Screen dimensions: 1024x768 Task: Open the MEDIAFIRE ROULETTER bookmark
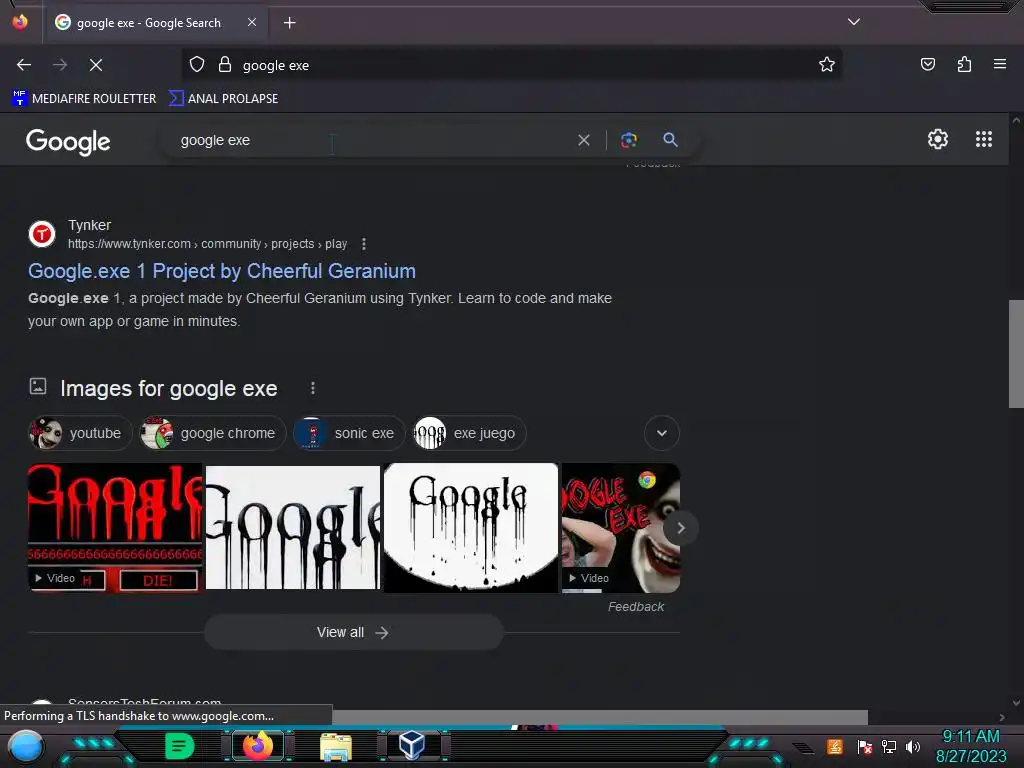(x=84, y=99)
